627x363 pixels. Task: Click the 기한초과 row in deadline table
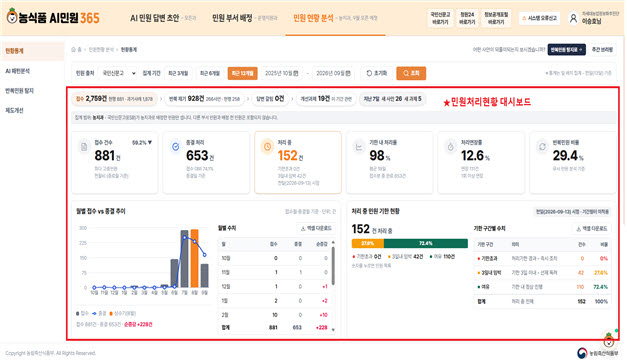[x=542, y=259]
